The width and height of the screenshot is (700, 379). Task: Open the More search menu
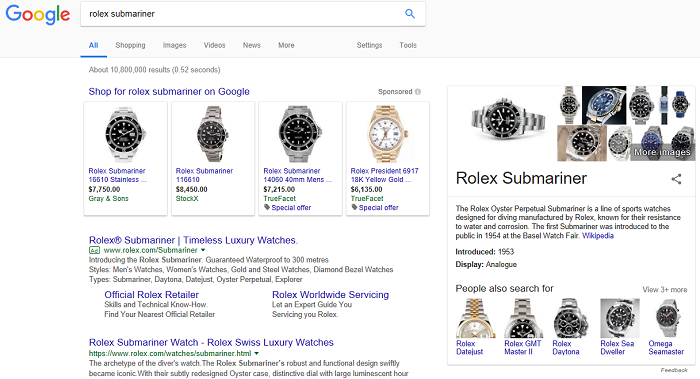click(x=286, y=45)
